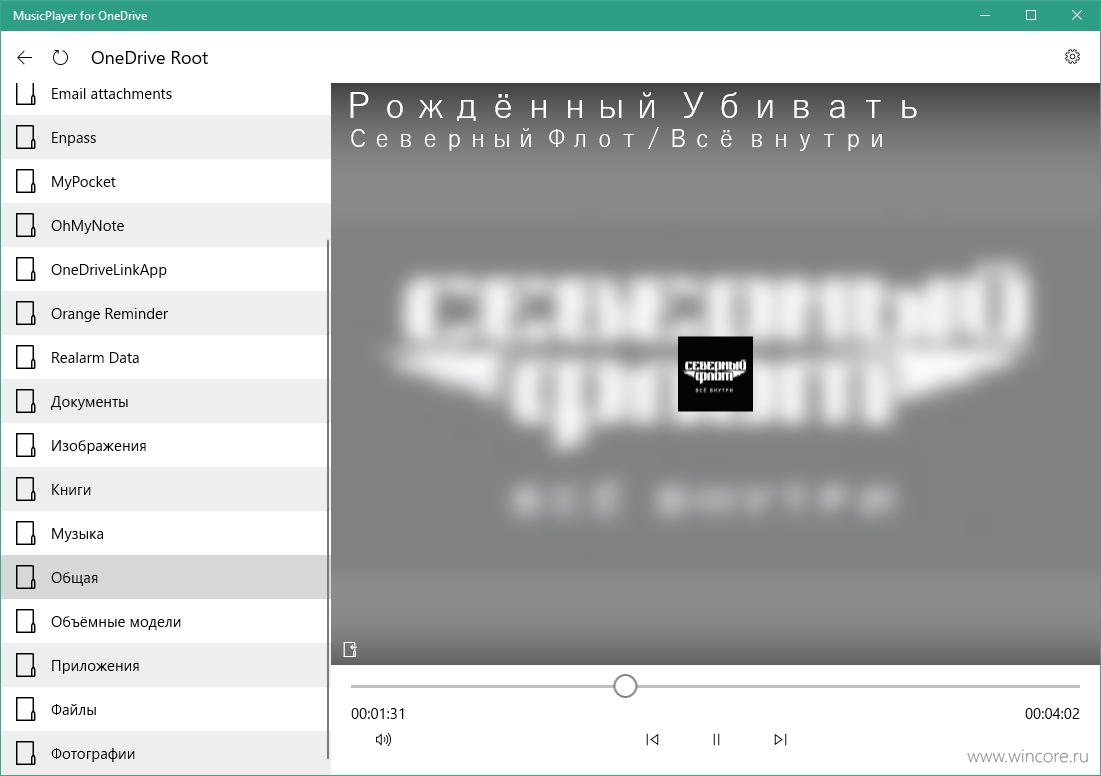This screenshot has height=776, width=1101.
Task: Maximize the MusicPlayer for OneDrive window
Action: click(x=1031, y=15)
